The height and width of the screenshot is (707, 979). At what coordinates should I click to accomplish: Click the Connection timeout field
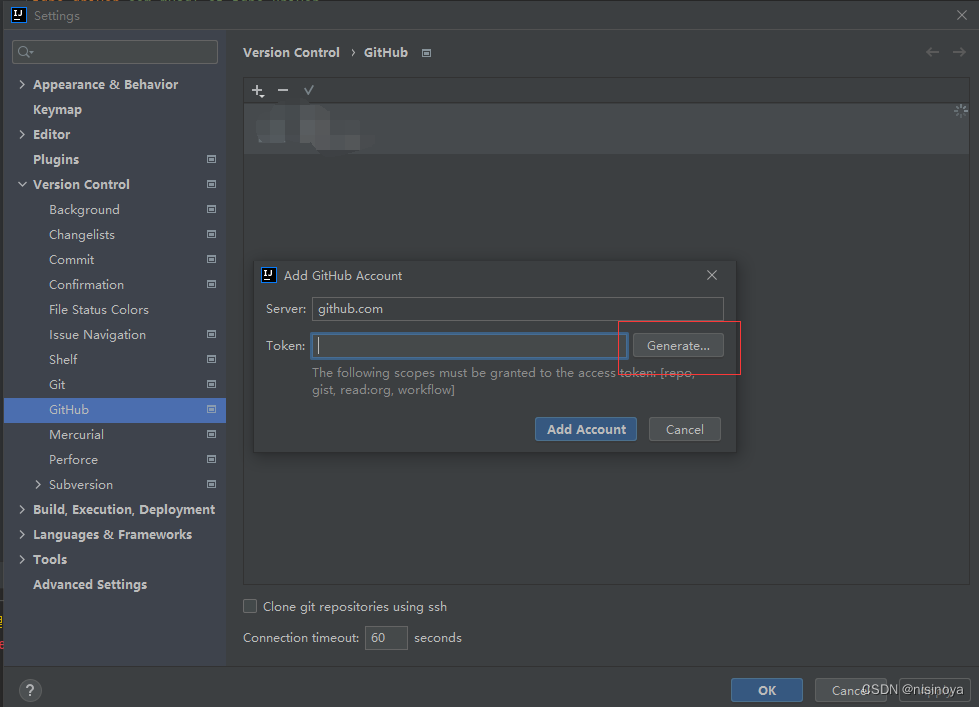[x=386, y=638]
